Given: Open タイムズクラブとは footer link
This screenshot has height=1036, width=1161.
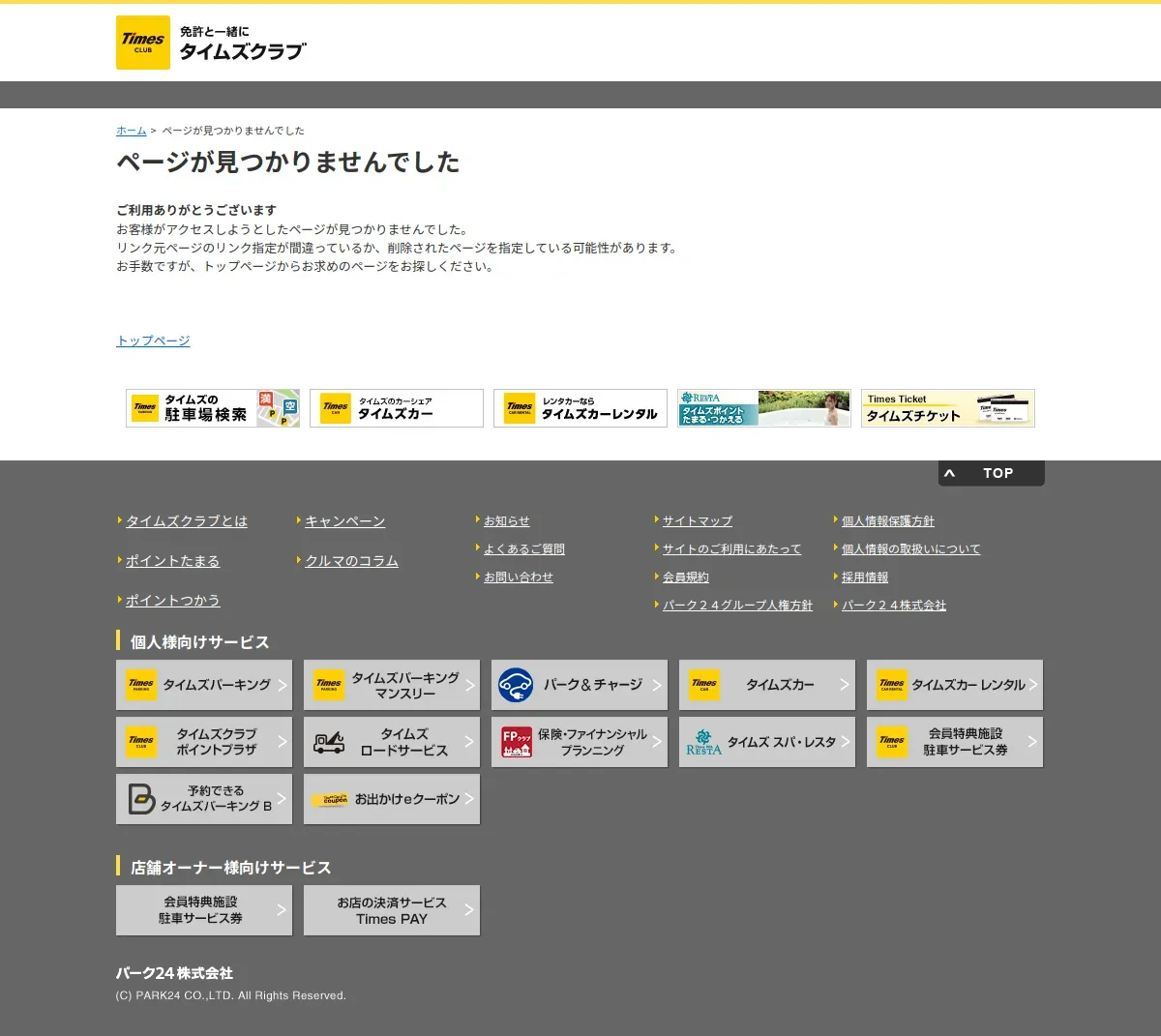Looking at the screenshot, I should pyautogui.click(x=187, y=521).
